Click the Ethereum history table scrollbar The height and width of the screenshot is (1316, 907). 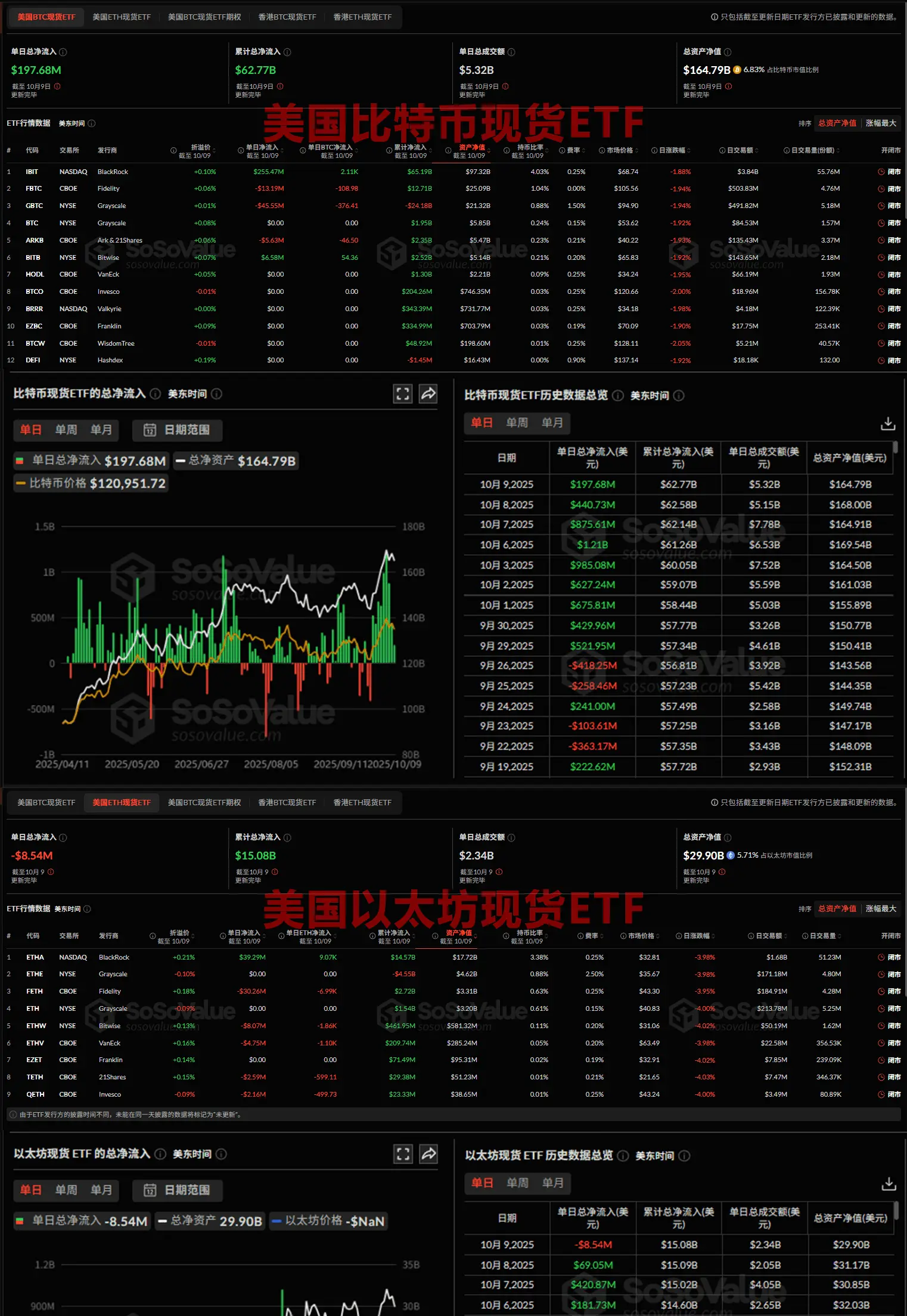coord(896,1210)
